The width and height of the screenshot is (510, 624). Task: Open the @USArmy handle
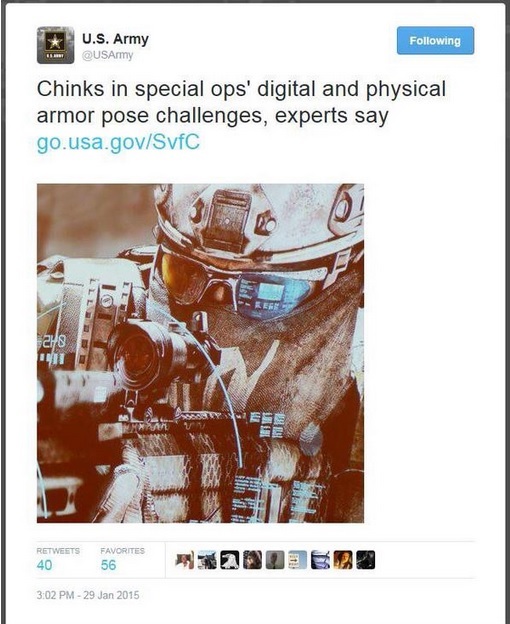[107, 55]
